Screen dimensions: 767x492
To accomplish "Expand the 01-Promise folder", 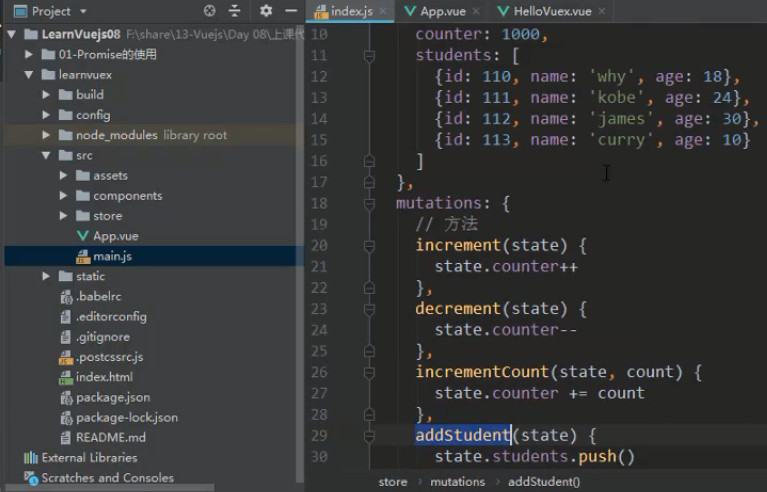I will coord(29,54).
